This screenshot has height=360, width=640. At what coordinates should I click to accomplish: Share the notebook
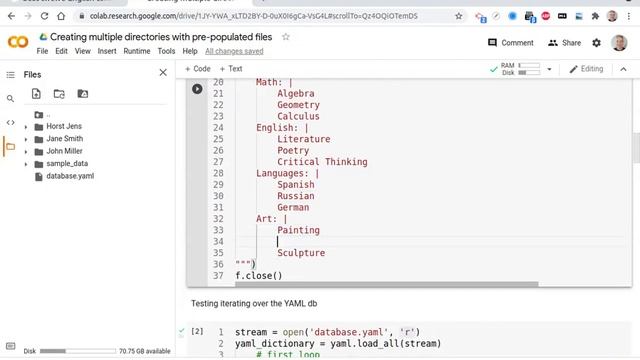pyautogui.click(x=564, y=43)
